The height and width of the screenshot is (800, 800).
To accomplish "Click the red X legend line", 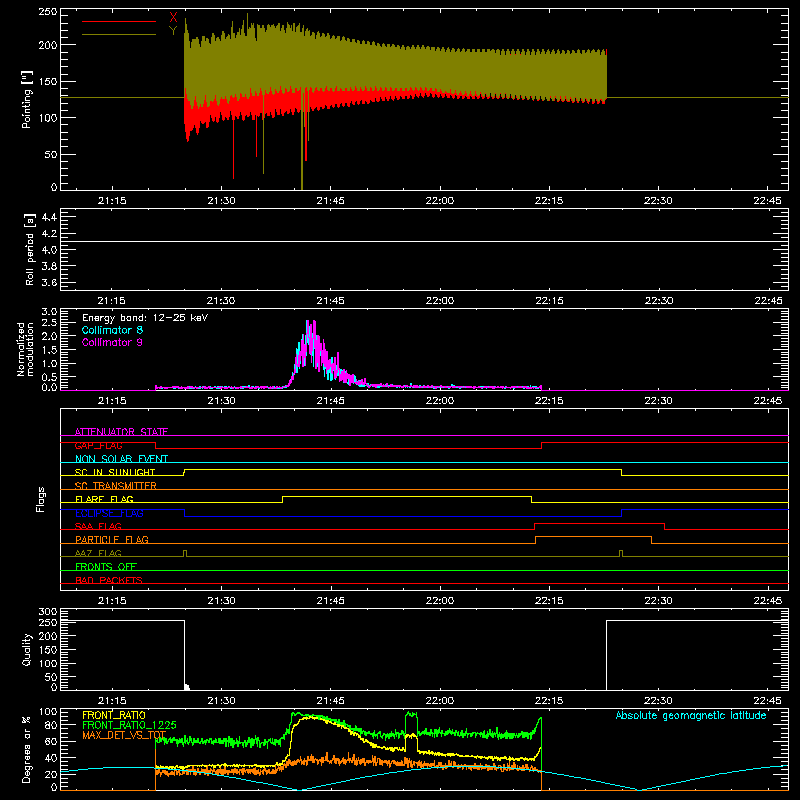I will 119,21.
